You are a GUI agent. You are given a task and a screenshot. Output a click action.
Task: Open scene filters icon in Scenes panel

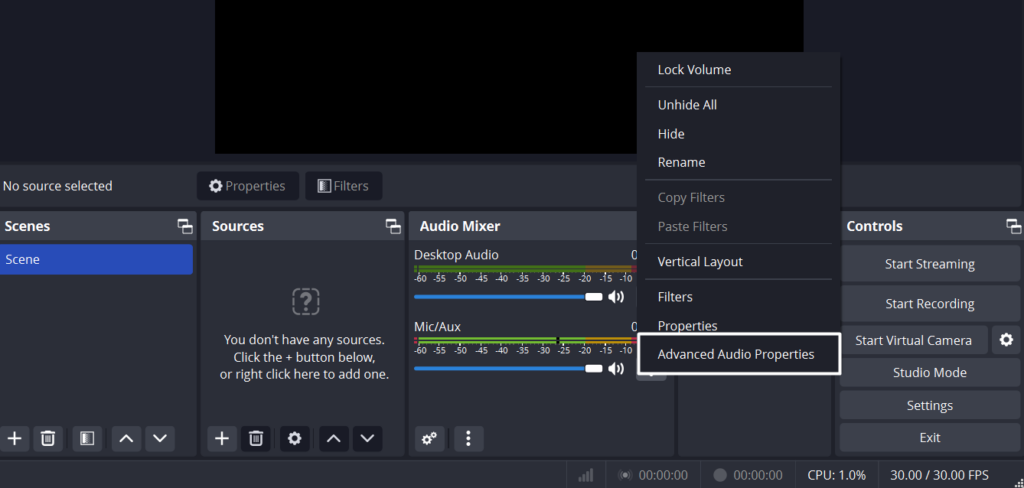point(87,438)
